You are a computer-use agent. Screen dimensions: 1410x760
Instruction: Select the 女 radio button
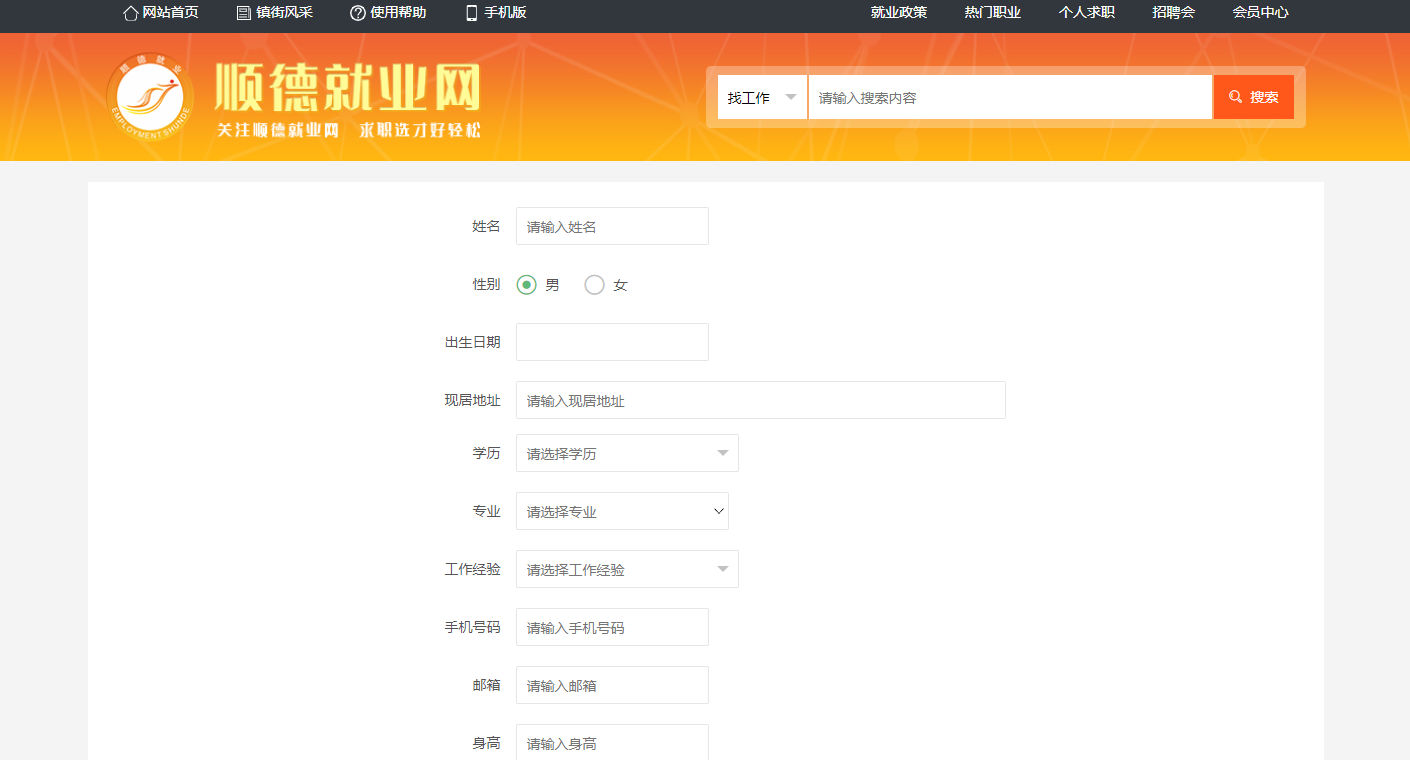coord(595,285)
